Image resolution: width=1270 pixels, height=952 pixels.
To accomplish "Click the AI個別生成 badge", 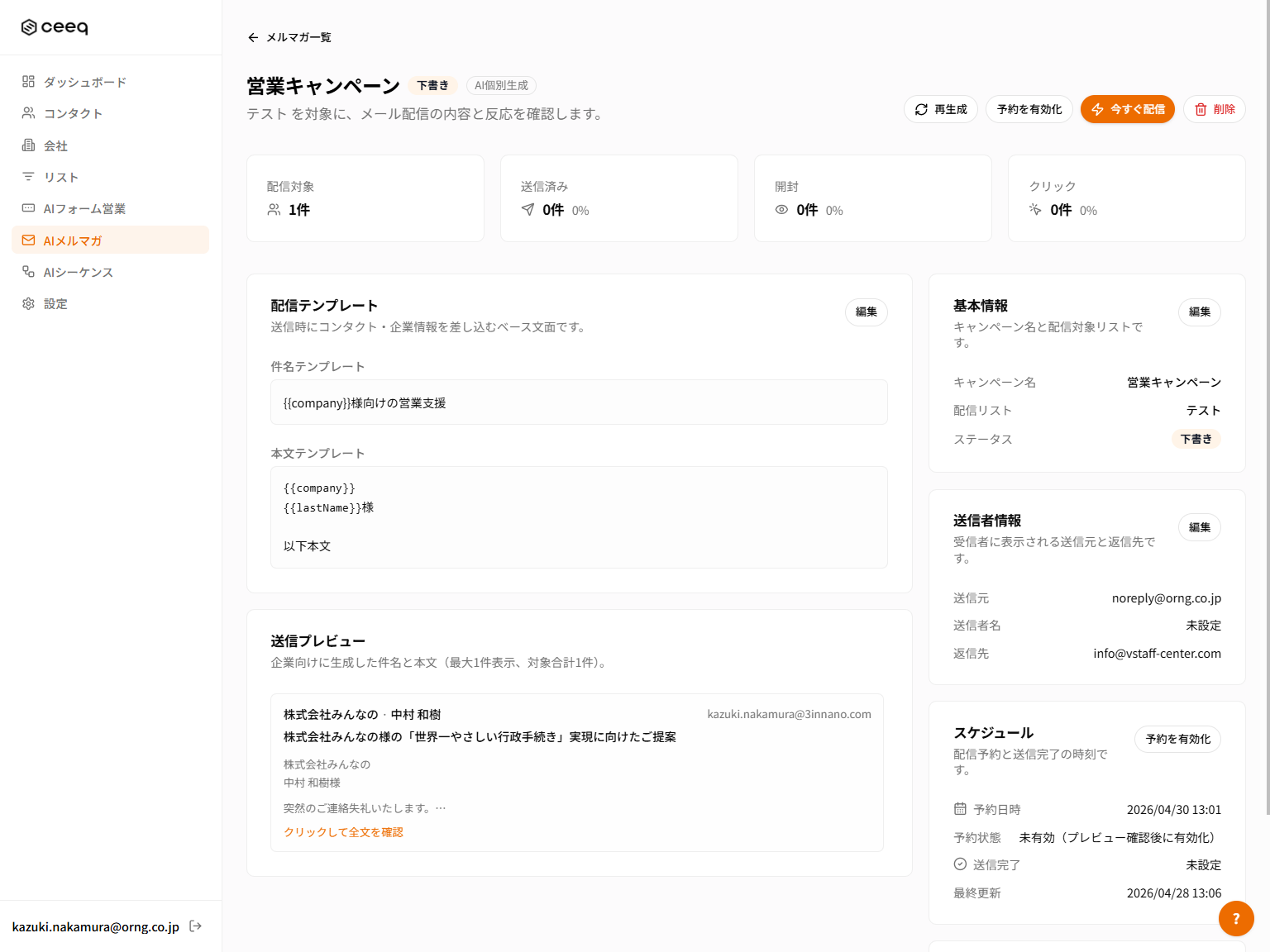I will click(x=501, y=85).
